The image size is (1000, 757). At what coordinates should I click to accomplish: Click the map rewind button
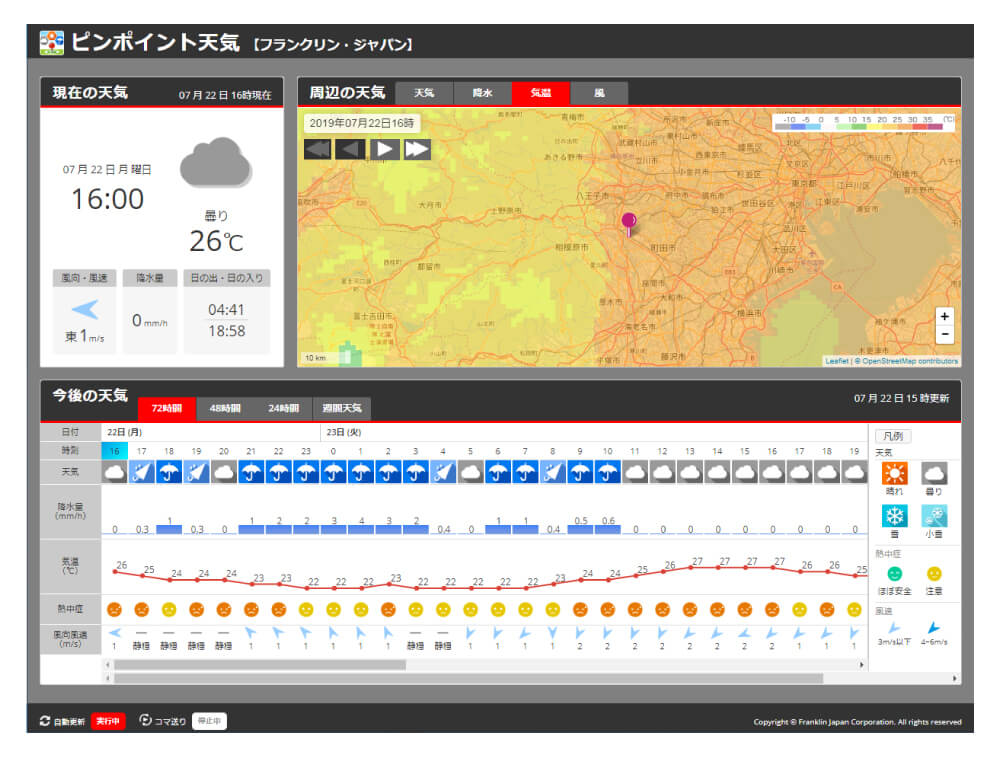318,150
